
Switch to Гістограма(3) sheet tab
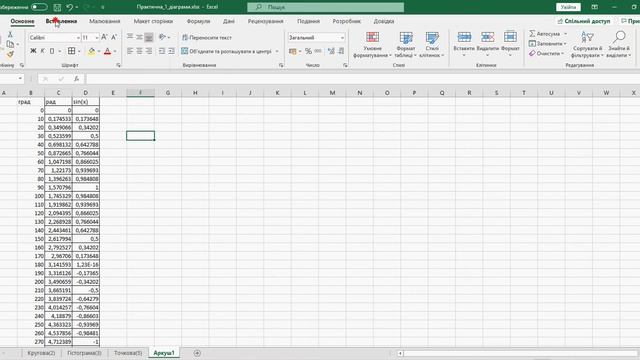pyautogui.click(x=84, y=353)
